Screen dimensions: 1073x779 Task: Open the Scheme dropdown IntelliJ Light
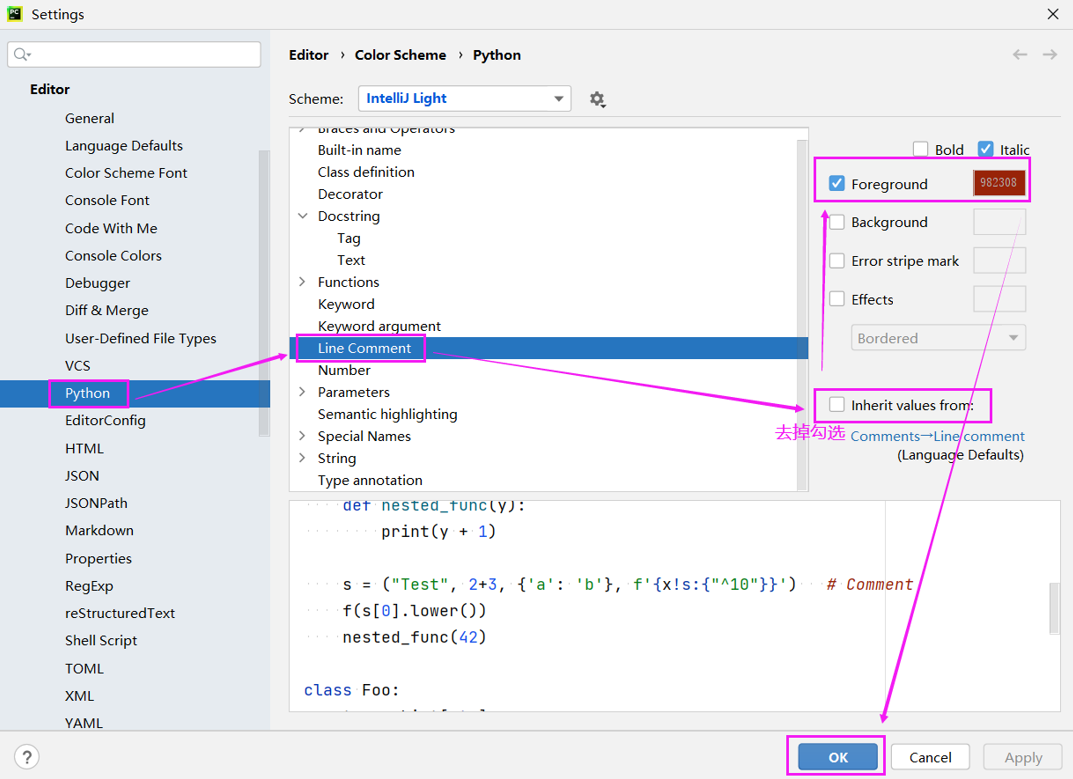pyautogui.click(x=464, y=99)
